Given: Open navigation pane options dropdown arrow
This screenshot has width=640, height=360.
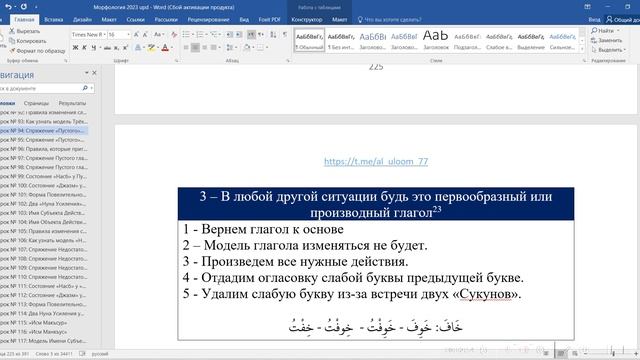Looking at the screenshot, I should (87, 73).
